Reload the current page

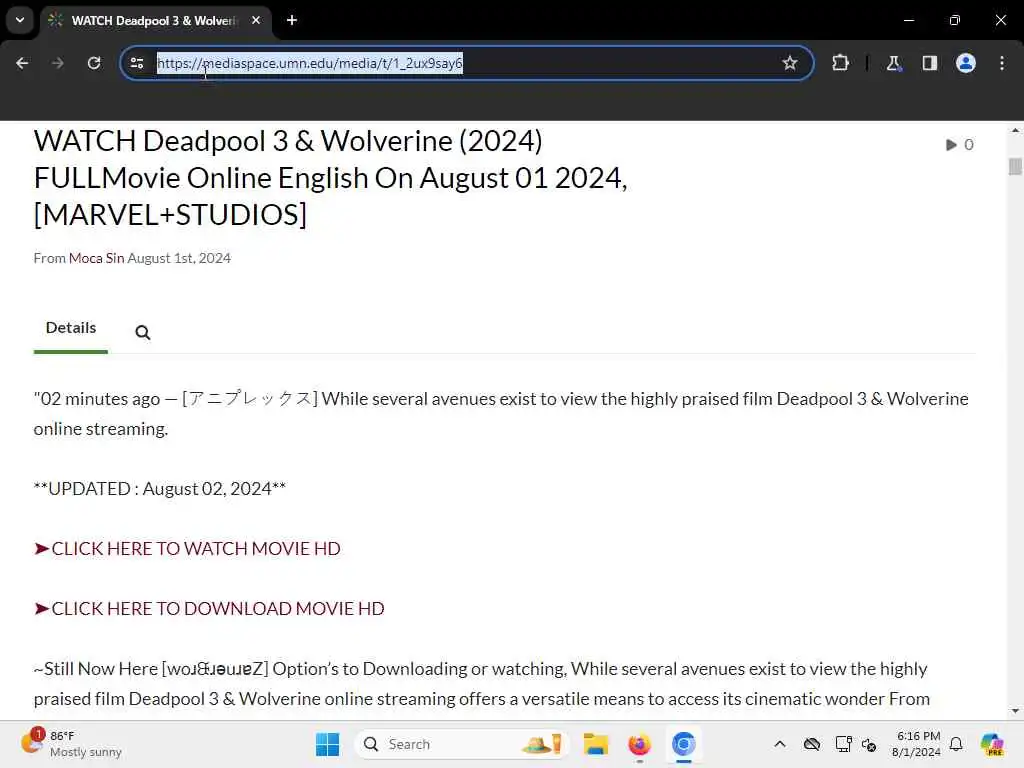(x=94, y=63)
